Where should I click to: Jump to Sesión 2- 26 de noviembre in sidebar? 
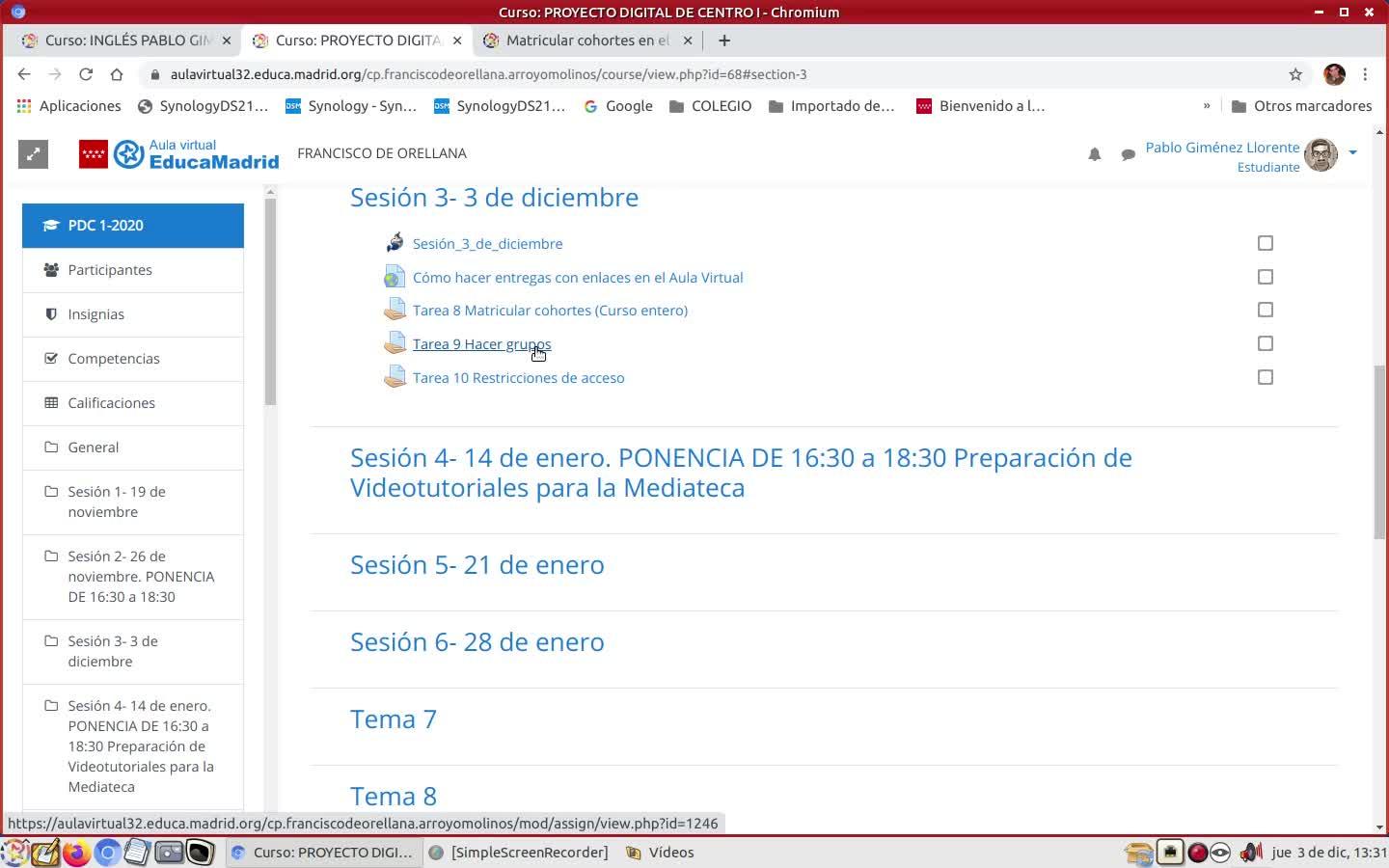pos(133,577)
